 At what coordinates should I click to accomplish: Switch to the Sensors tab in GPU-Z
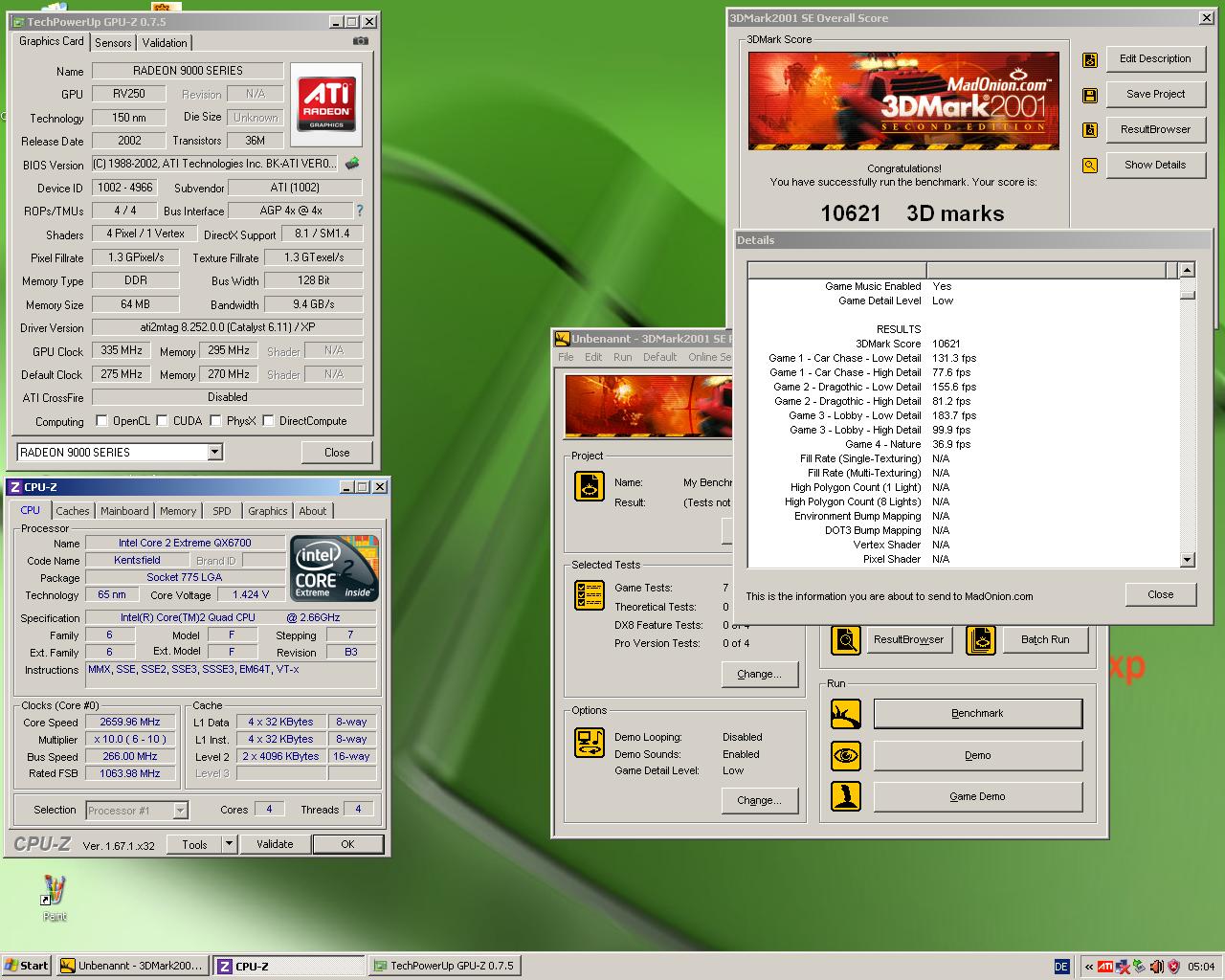click(113, 43)
